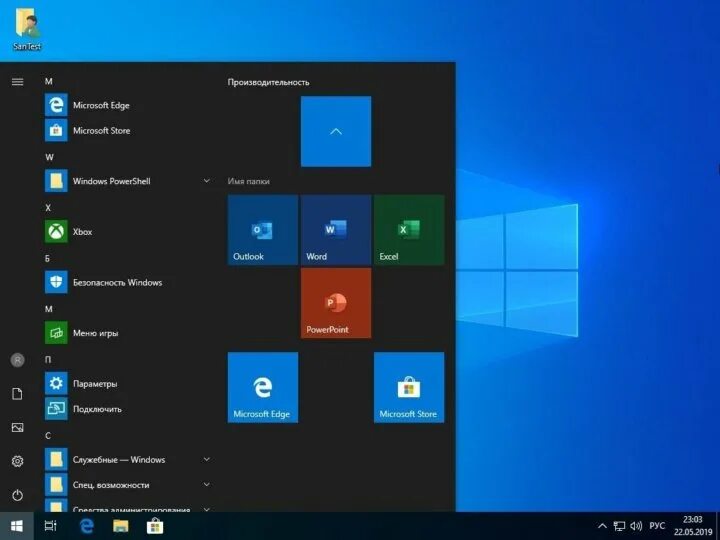Collapse the open tile folder with up arrow
Viewport: 720px width, 540px height.
(336, 131)
